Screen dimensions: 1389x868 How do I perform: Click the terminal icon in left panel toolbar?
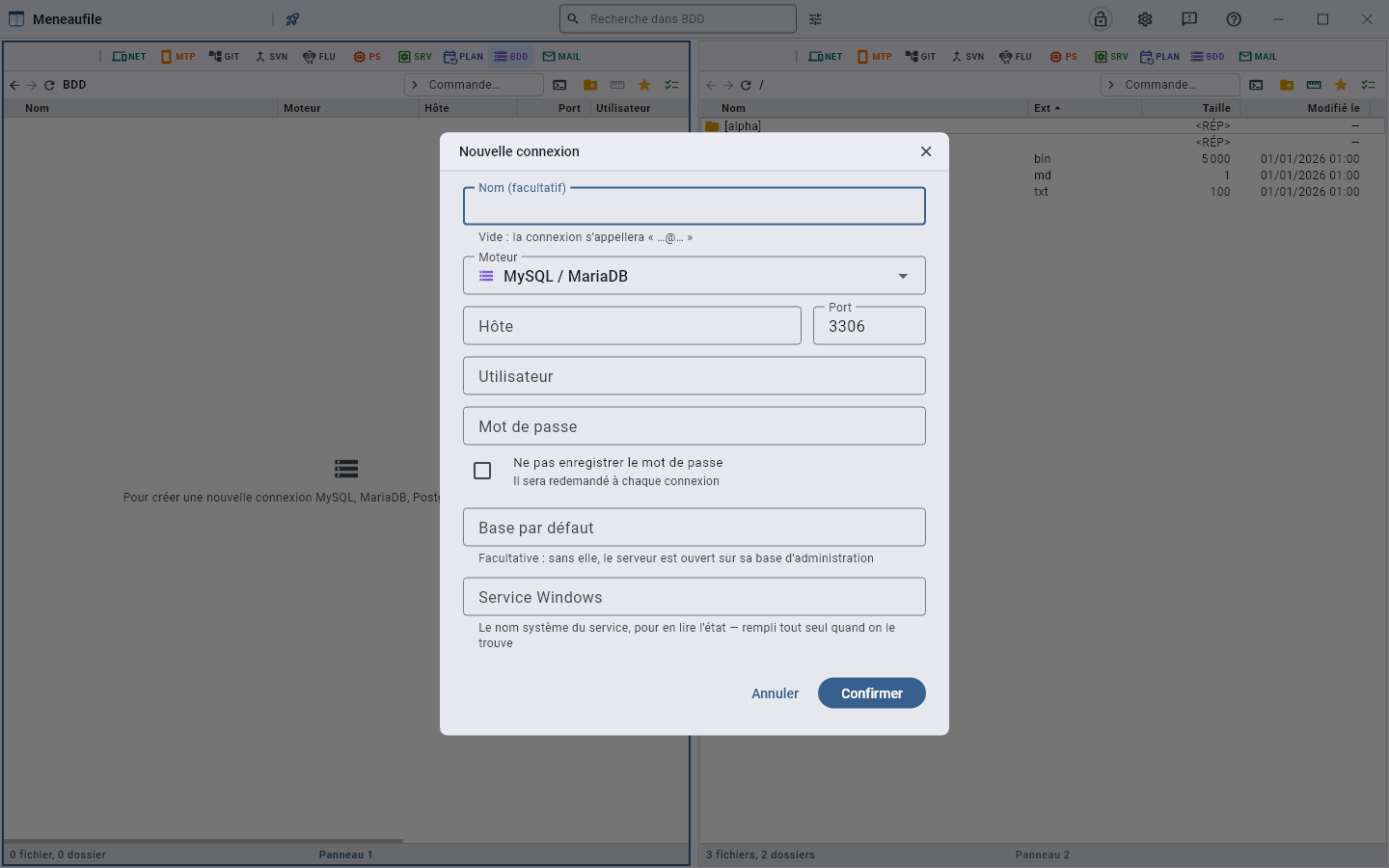click(559, 85)
